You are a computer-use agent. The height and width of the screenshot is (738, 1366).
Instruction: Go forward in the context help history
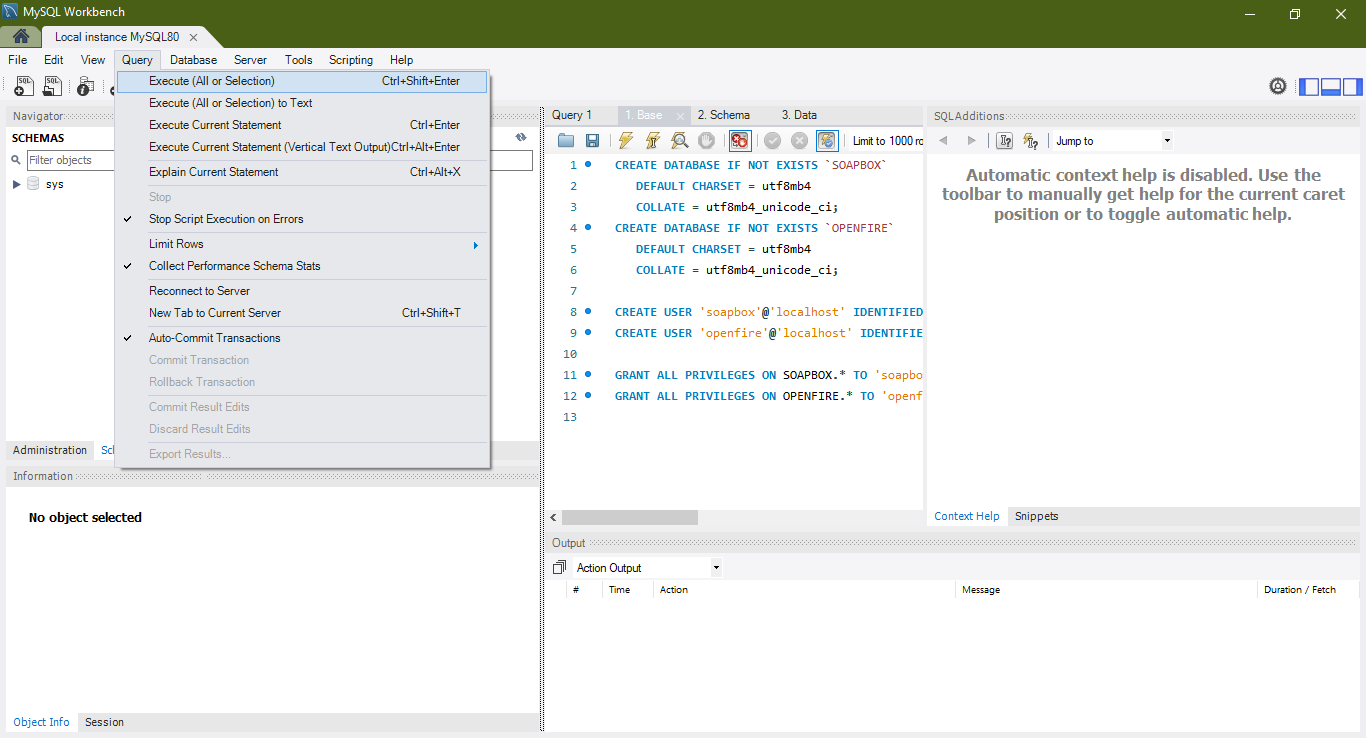click(x=971, y=141)
